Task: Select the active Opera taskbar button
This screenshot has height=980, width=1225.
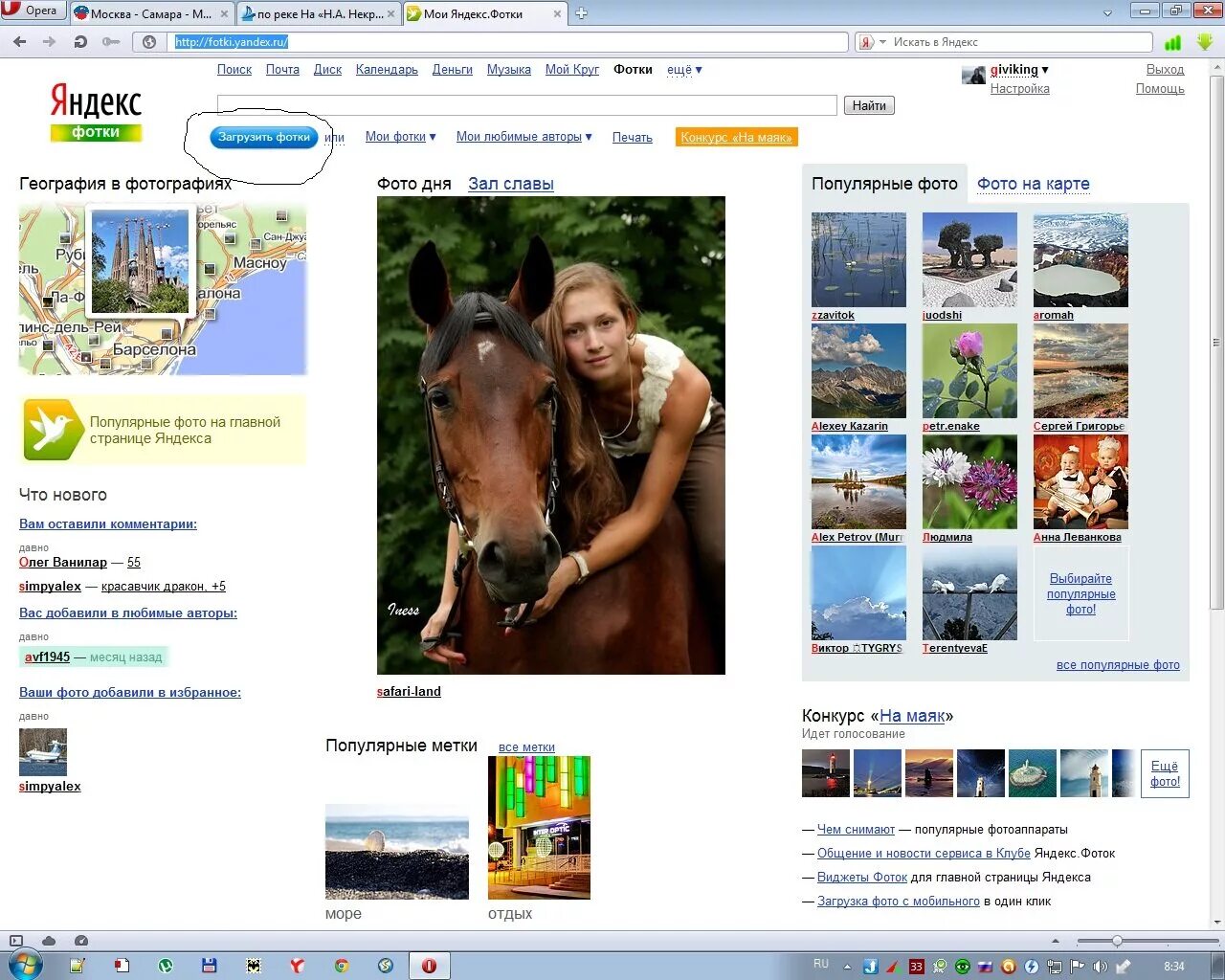Action: coord(430,966)
